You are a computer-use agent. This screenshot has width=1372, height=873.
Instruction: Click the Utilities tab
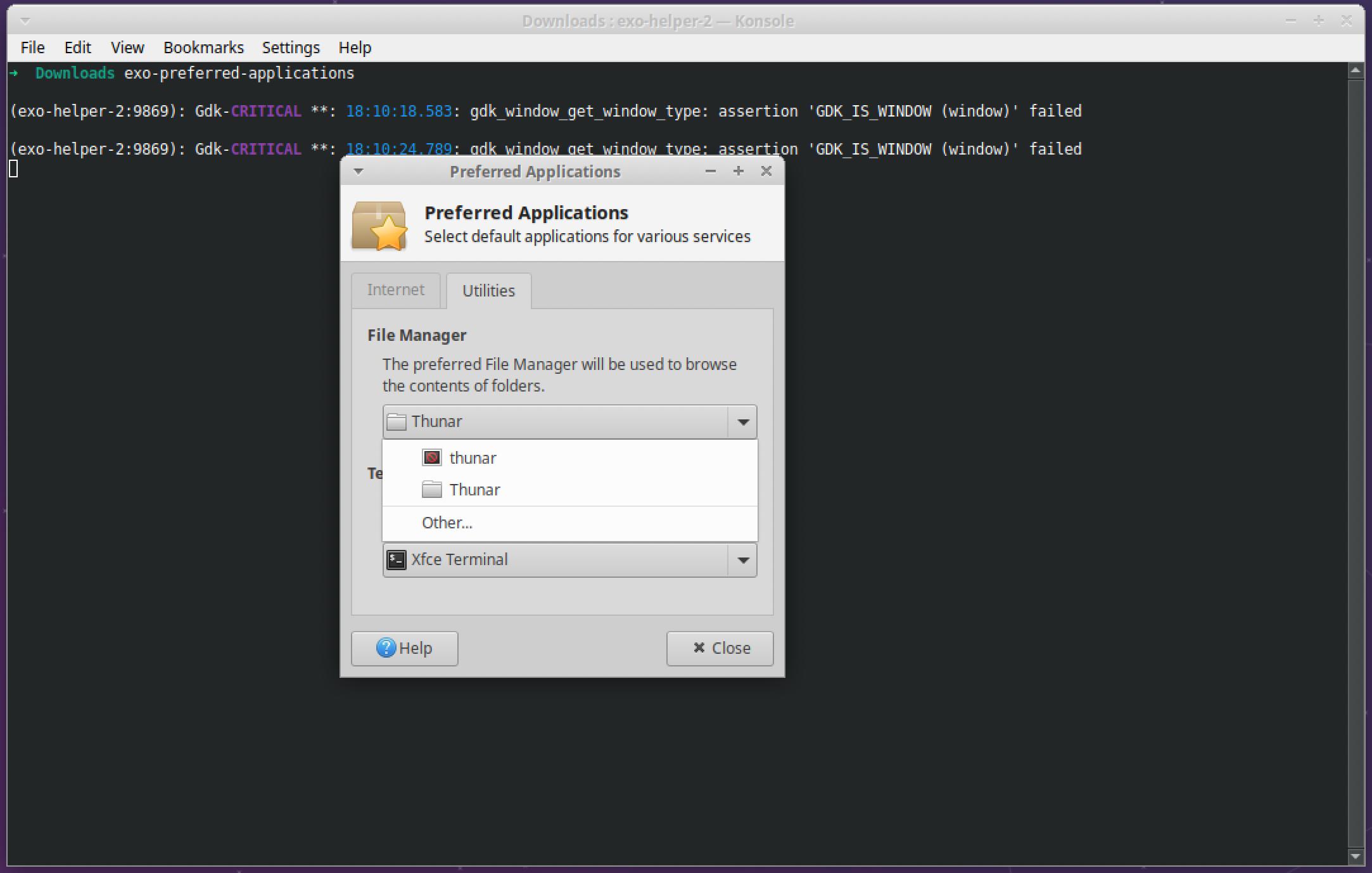[x=488, y=290]
